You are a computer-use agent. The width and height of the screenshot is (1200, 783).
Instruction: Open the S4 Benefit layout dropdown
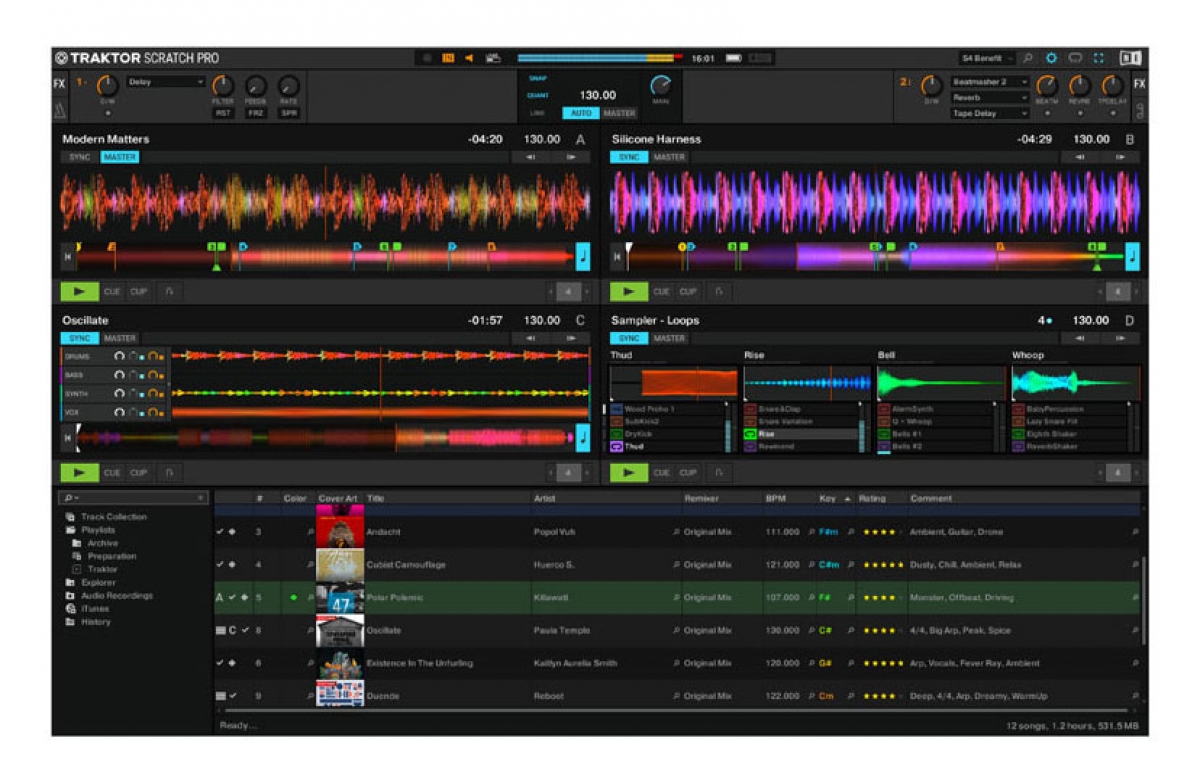(x=988, y=58)
